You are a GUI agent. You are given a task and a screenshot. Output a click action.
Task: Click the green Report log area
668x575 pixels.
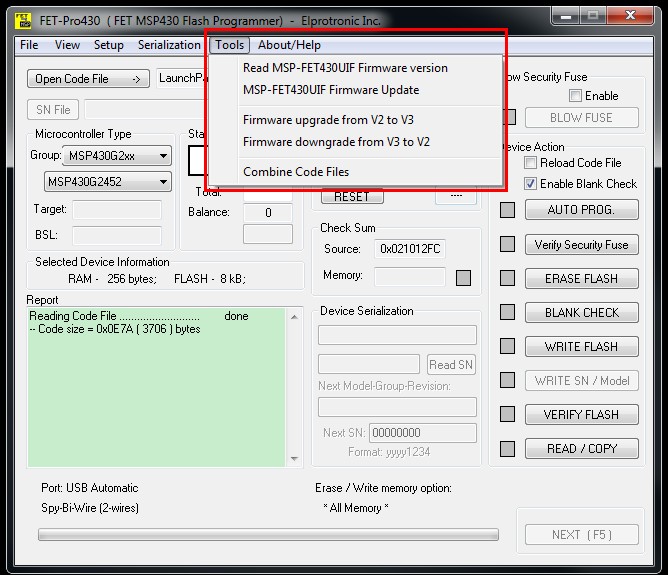coord(156,388)
